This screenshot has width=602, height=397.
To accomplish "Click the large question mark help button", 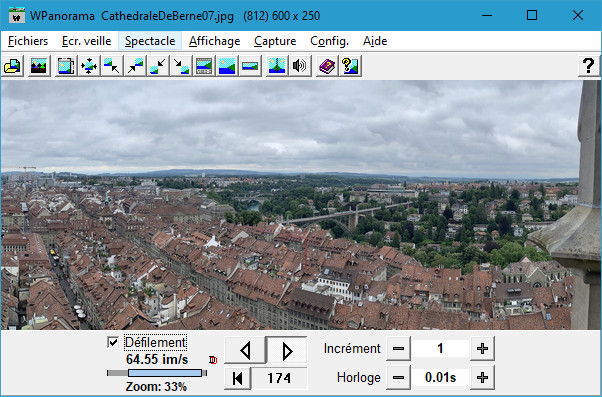I will [589, 66].
